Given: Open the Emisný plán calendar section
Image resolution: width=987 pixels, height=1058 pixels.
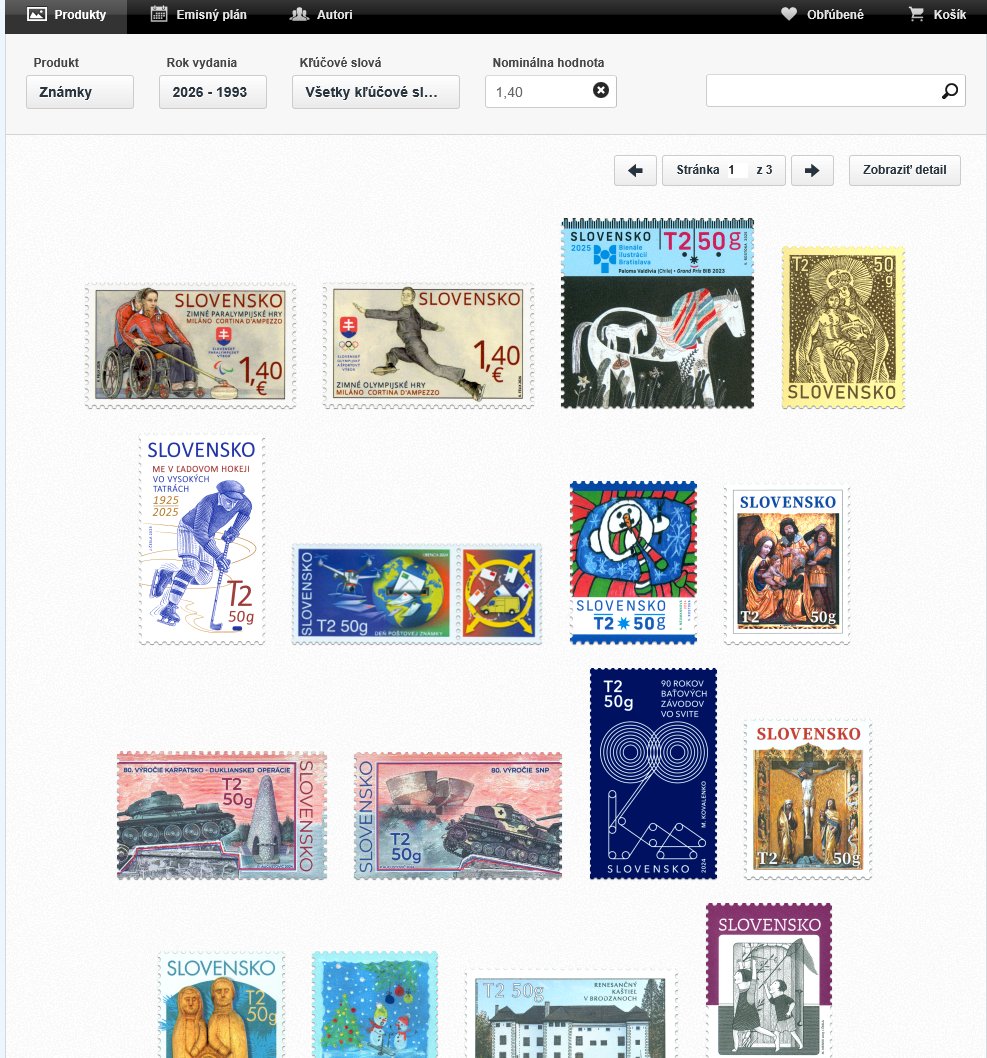Looking at the screenshot, I should (x=198, y=14).
